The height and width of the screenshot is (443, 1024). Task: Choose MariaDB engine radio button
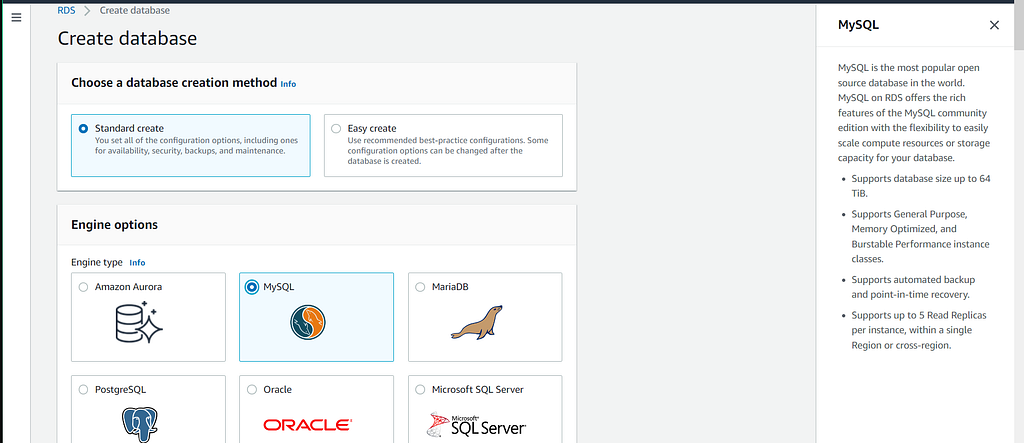coord(420,287)
